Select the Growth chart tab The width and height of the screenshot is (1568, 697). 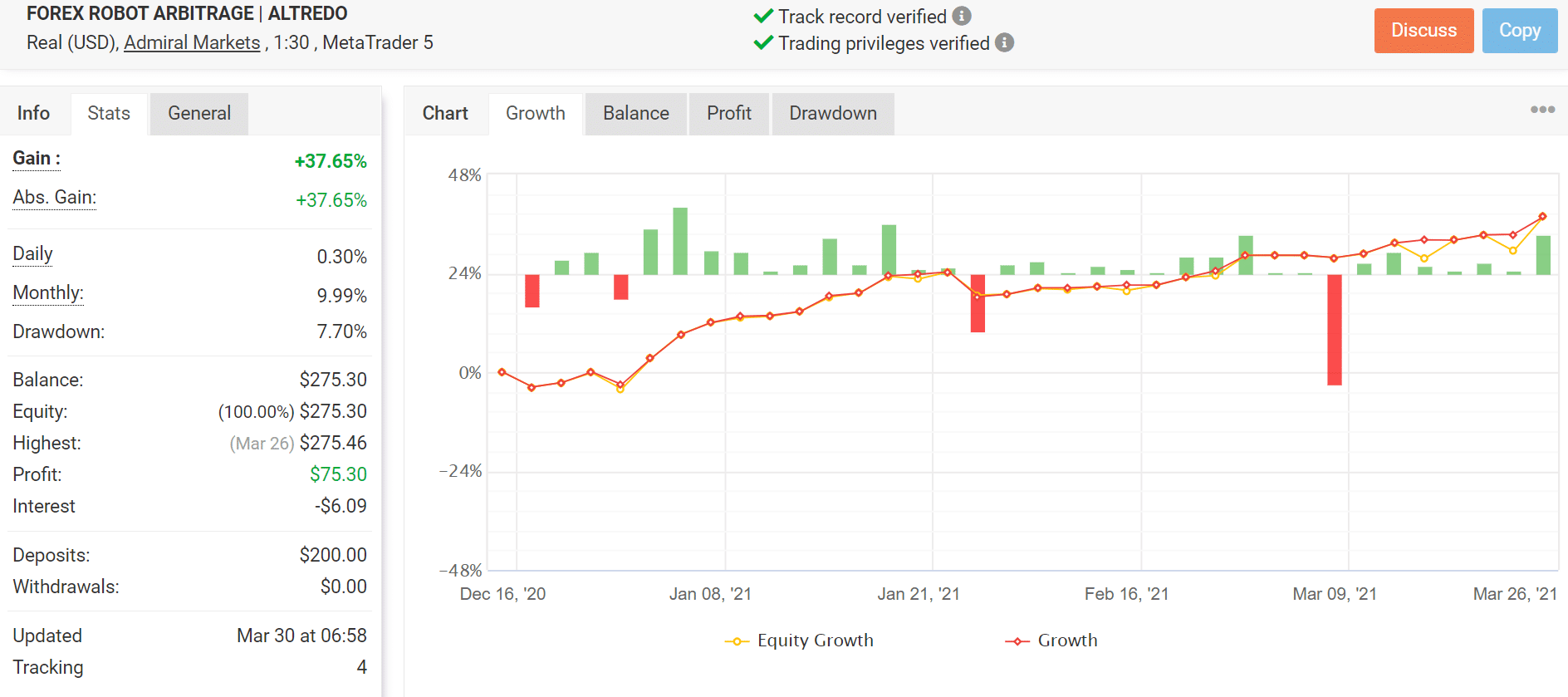point(536,113)
